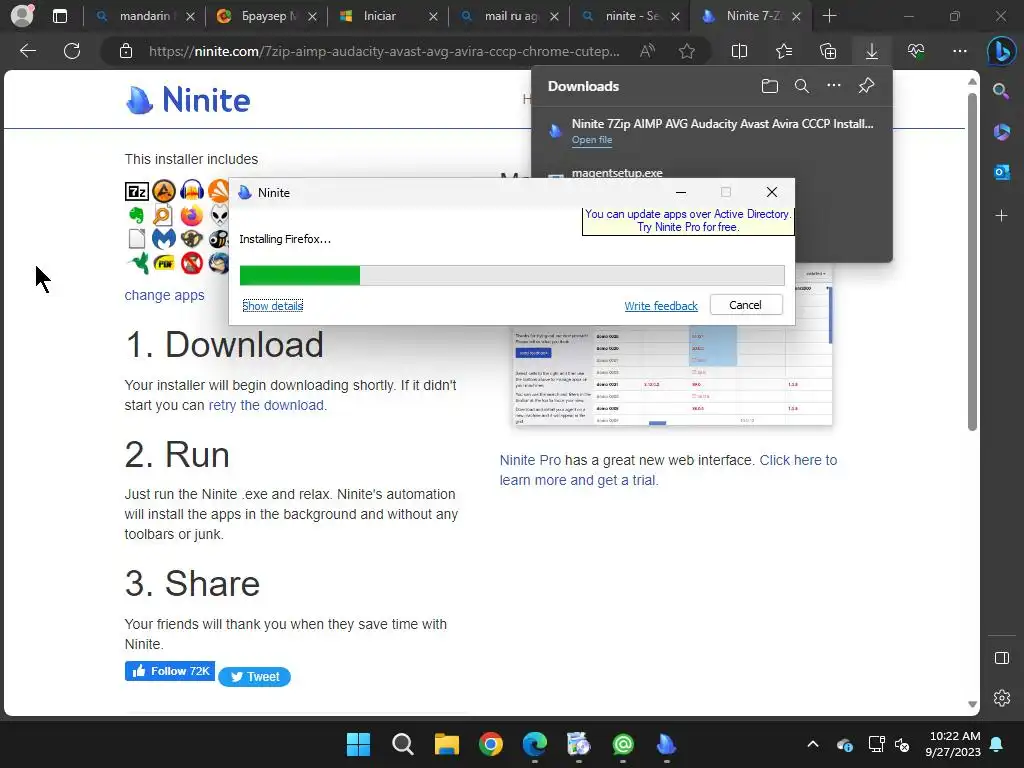1024x768 pixels.
Task: Switch to the Браузер tab
Action: click(x=266, y=16)
